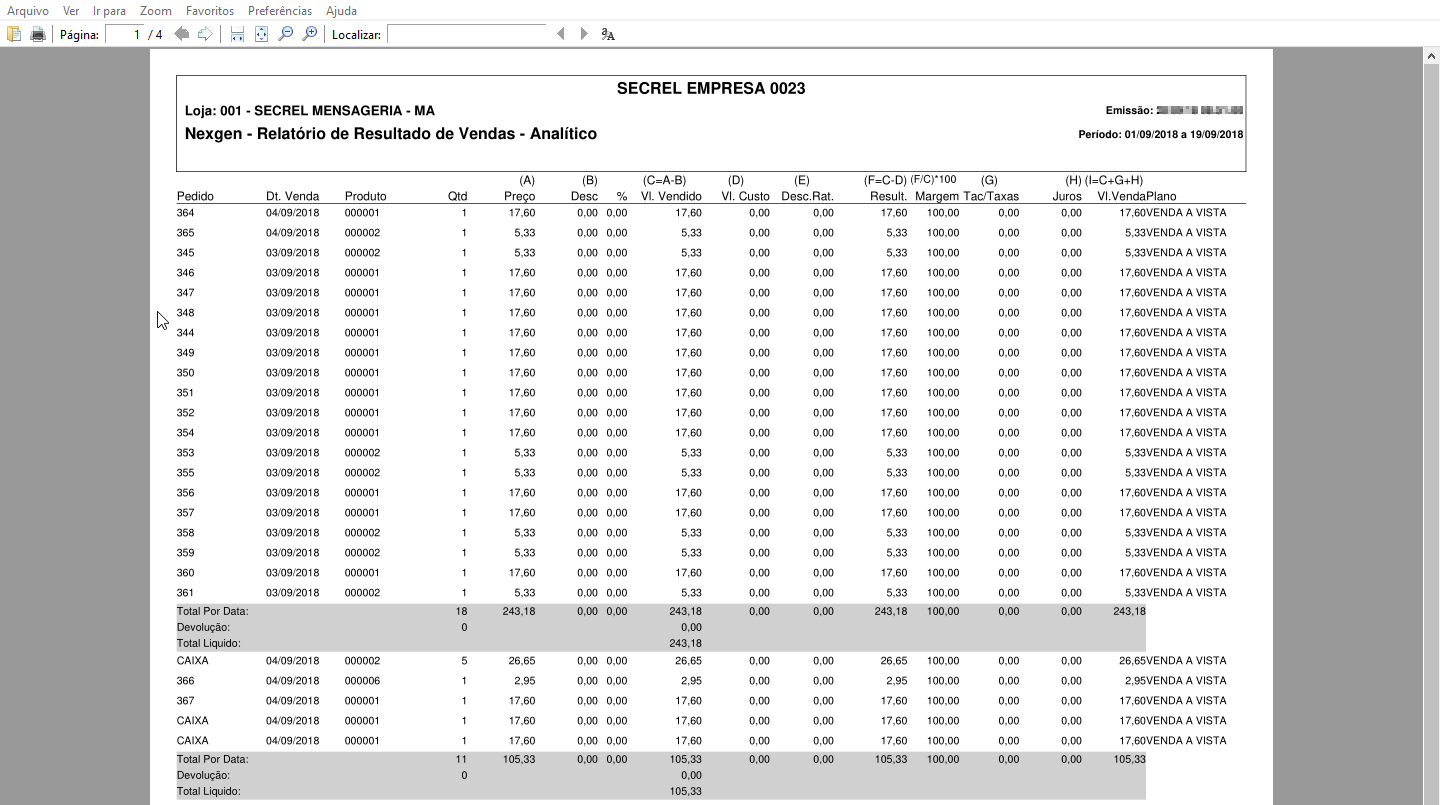Open the Ver menu

[x=71, y=11]
